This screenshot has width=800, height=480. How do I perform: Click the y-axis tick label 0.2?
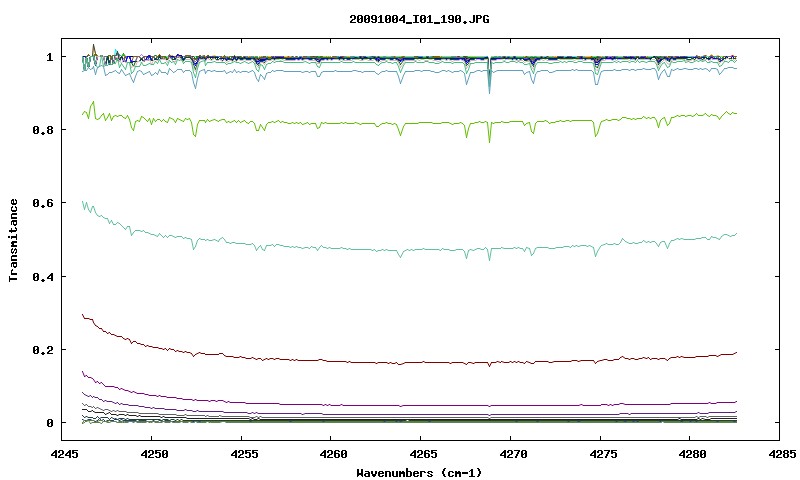43,350
